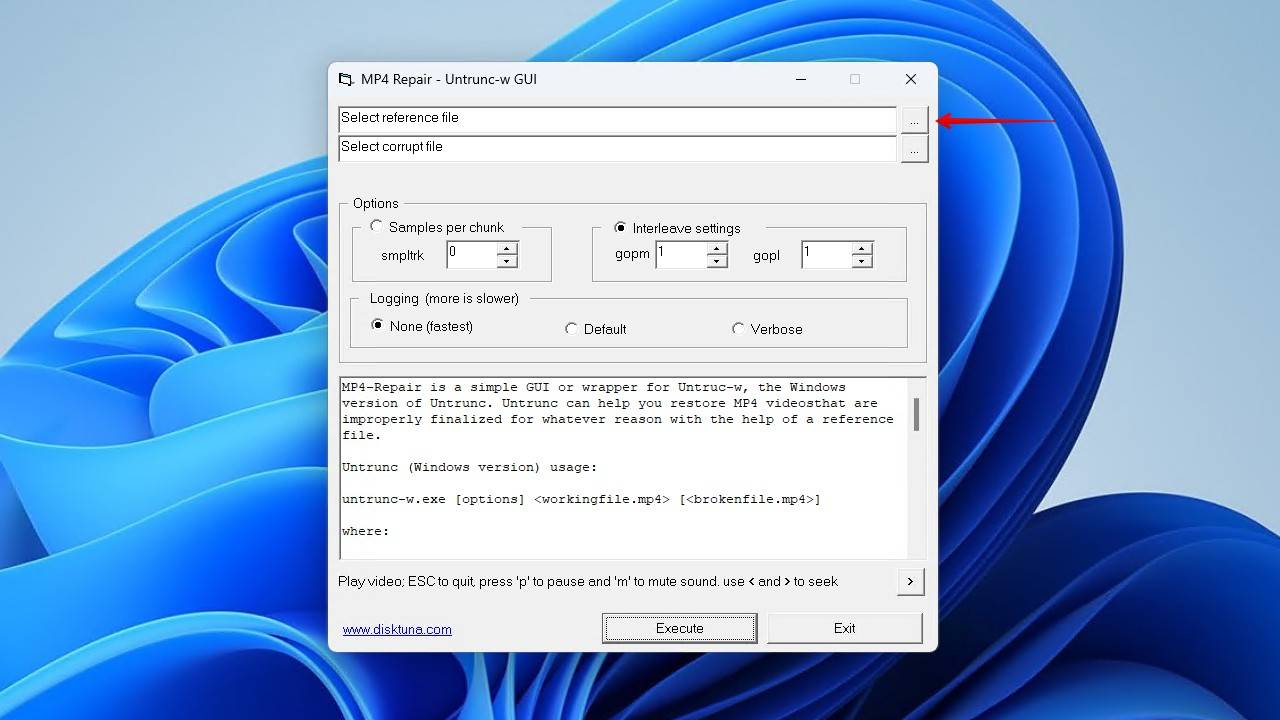The height and width of the screenshot is (720, 1280).
Task: Click the gopm number field
Action: coord(681,255)
